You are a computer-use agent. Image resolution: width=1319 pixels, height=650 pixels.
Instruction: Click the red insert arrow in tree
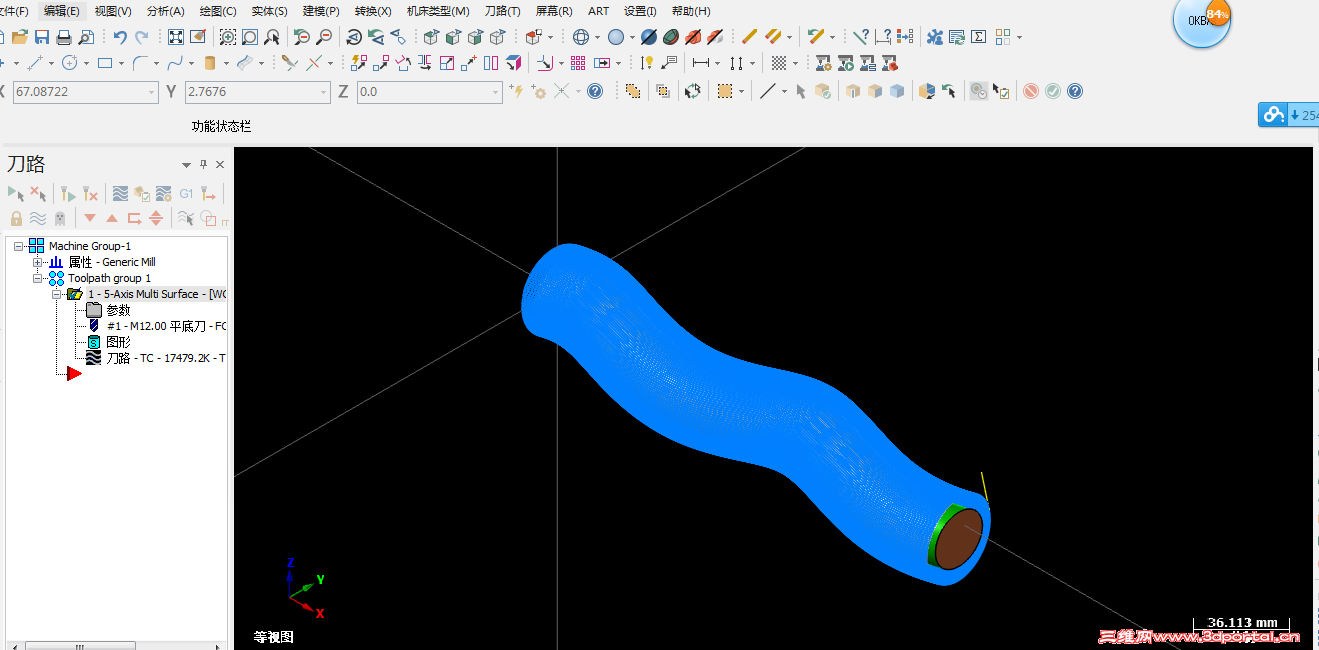tap(74, 373)
